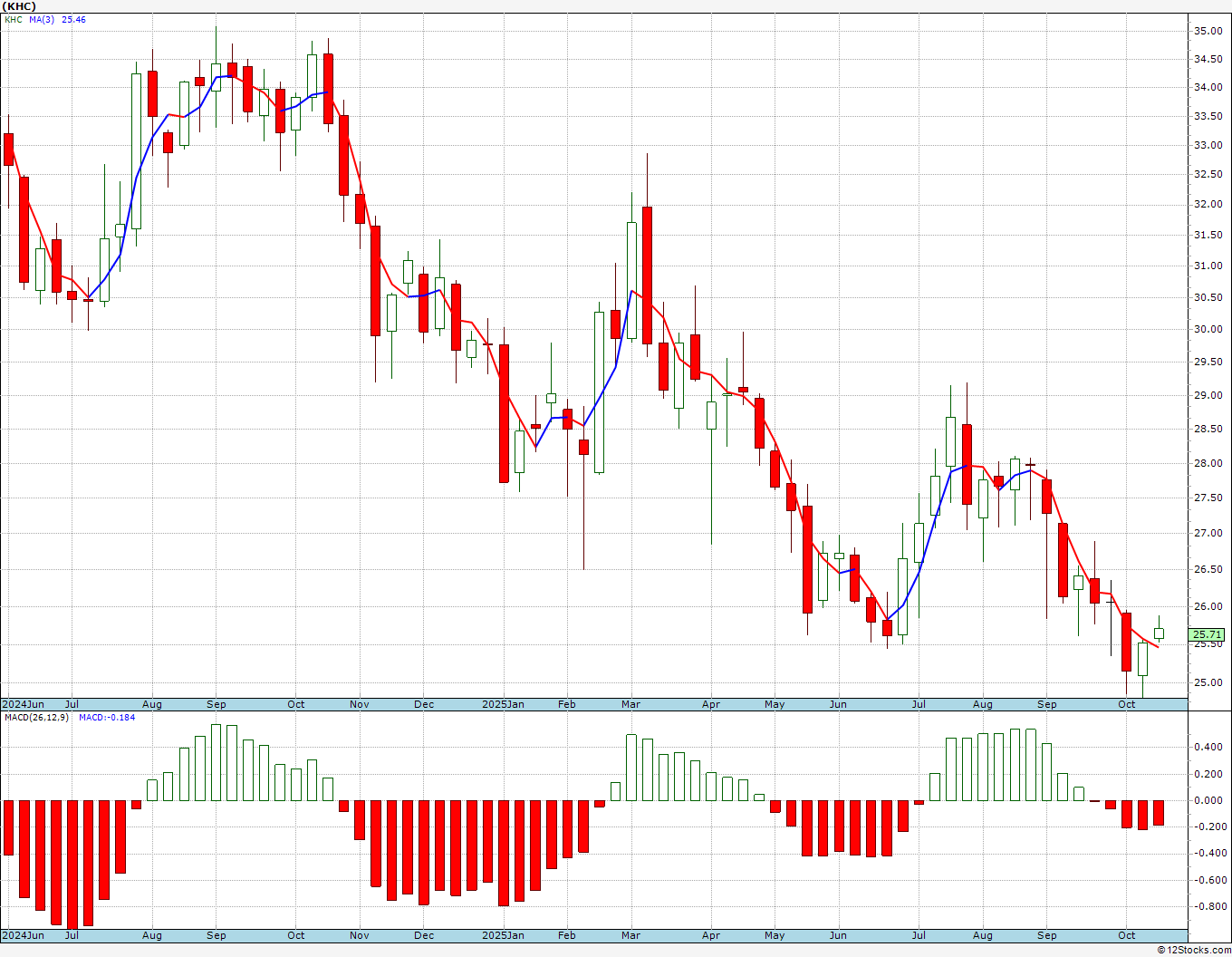Screen dimensions: 1232x957
Task: Click the 31.00 price axis label
Action: pos(1208,266)
